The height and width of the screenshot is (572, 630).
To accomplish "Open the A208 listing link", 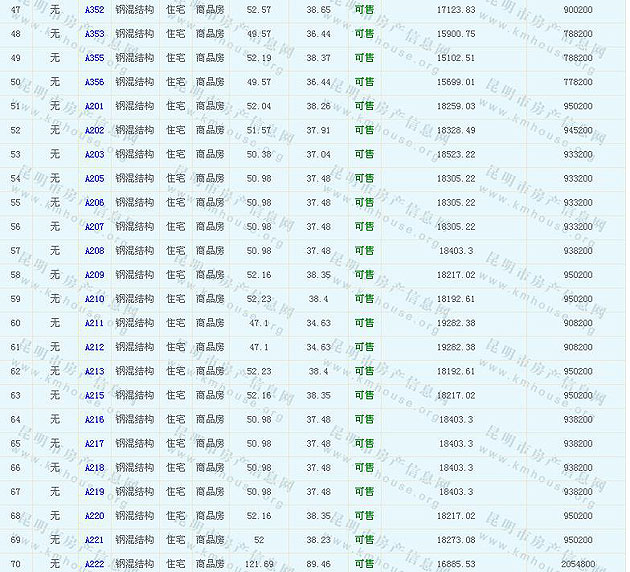I will pos(94,251).
